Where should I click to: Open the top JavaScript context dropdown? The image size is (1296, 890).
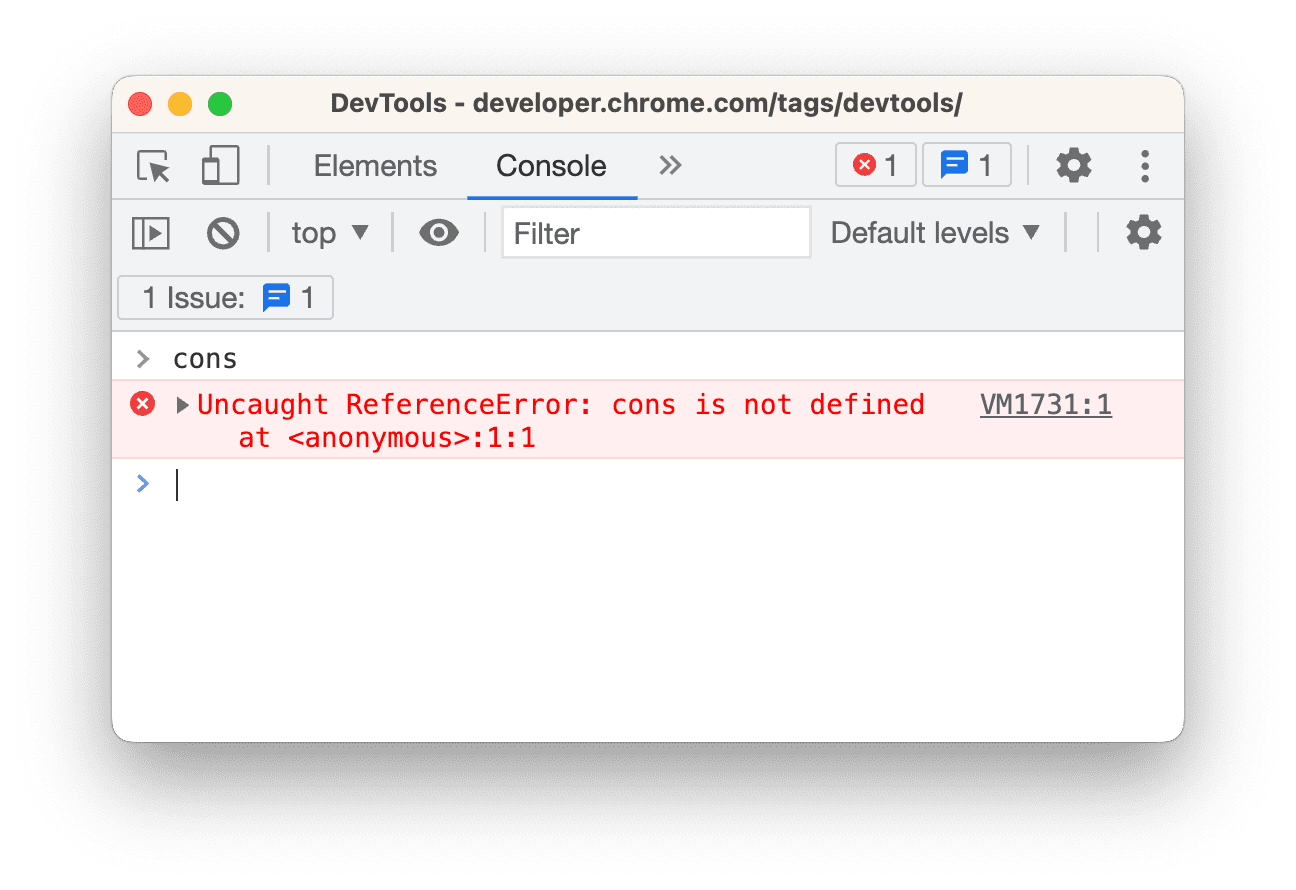click(x=330, y=233)
